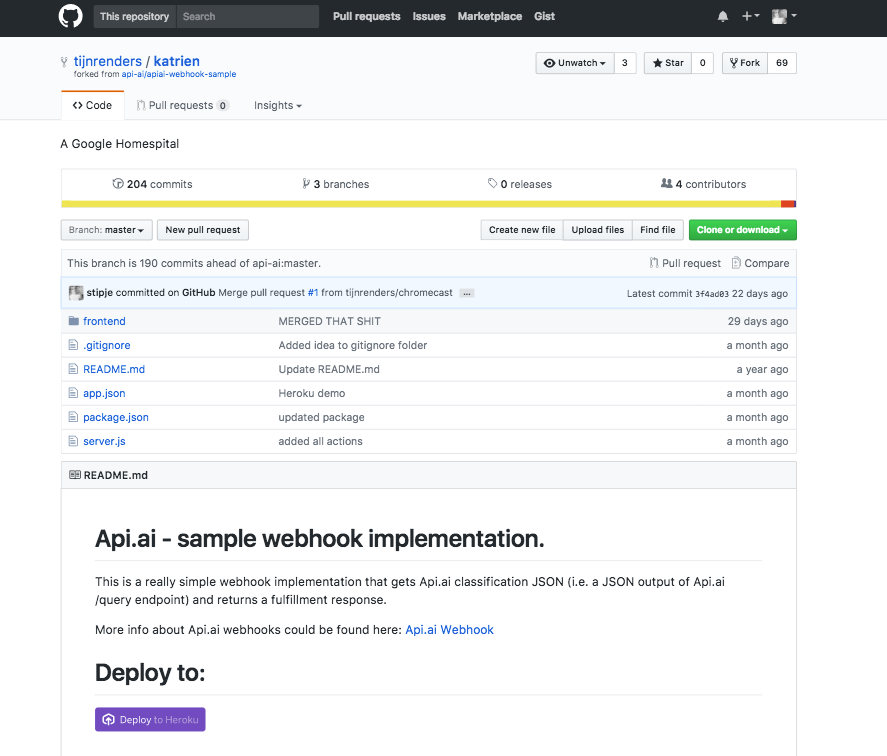The width and height of the screenshot is (887, 756).
Task: Open the Unwatch dropdown
Action: pyautogui.click(x=574, y=63)
